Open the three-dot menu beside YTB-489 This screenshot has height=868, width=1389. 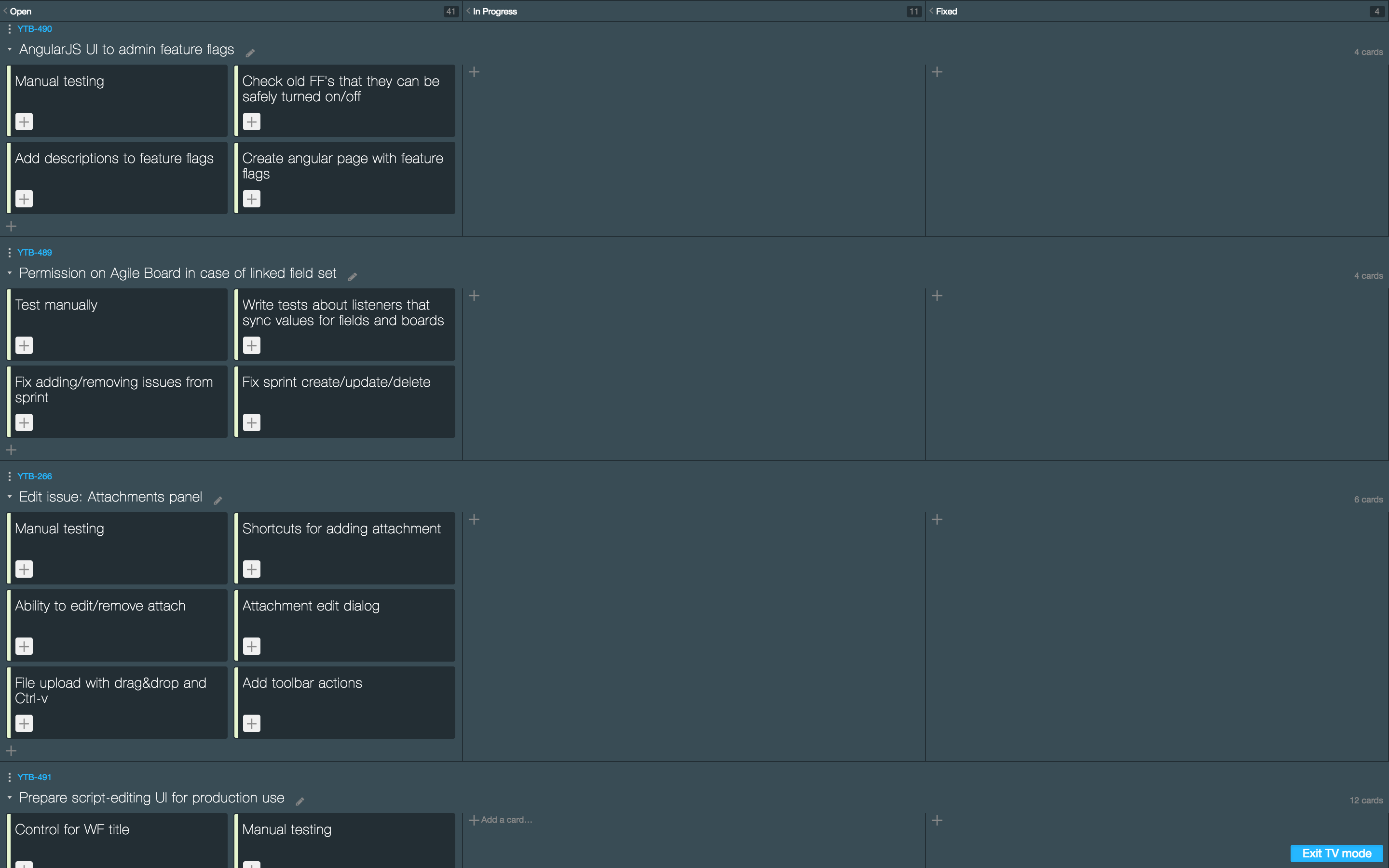(9, 253)
